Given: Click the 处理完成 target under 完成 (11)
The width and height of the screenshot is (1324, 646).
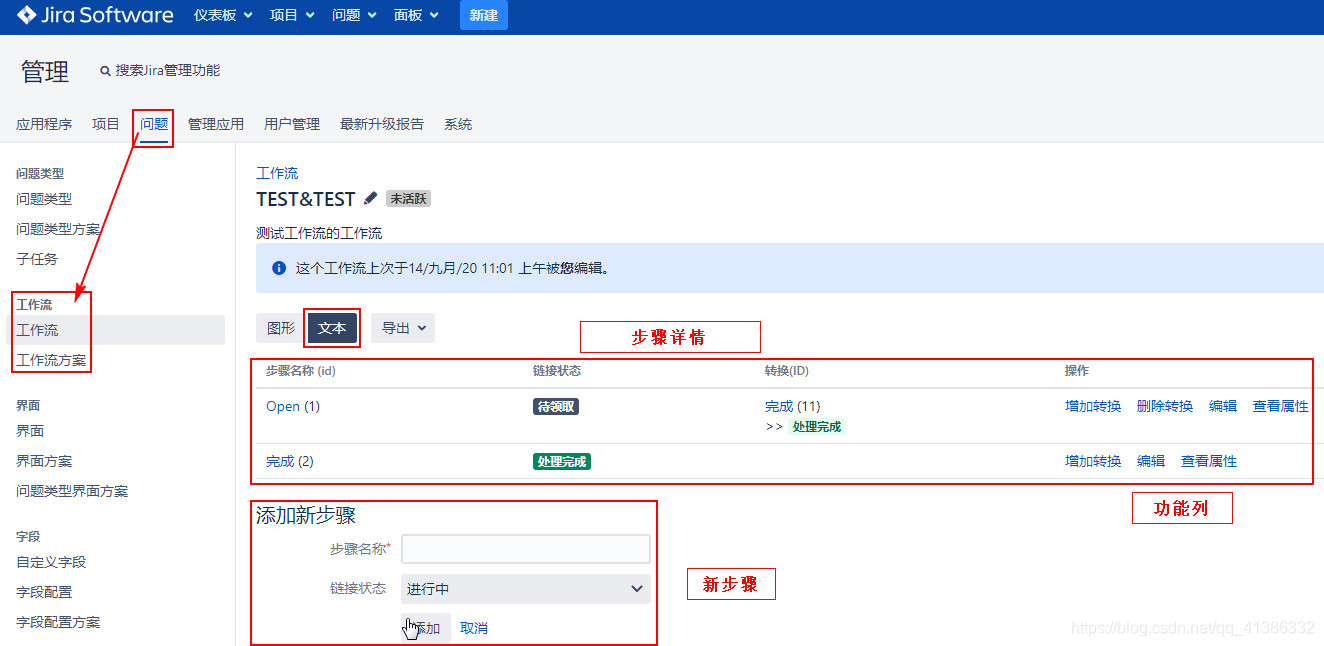Looking at the screenshot, I should pos(817,427).
